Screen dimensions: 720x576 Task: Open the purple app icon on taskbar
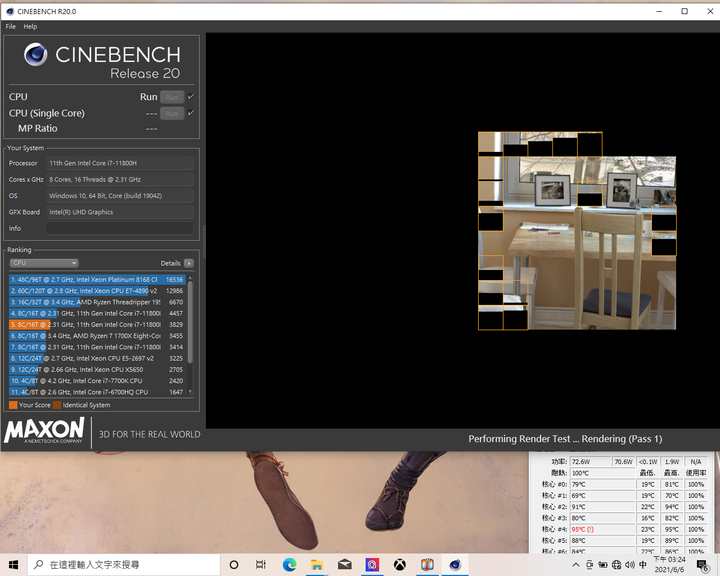point(372,565)
